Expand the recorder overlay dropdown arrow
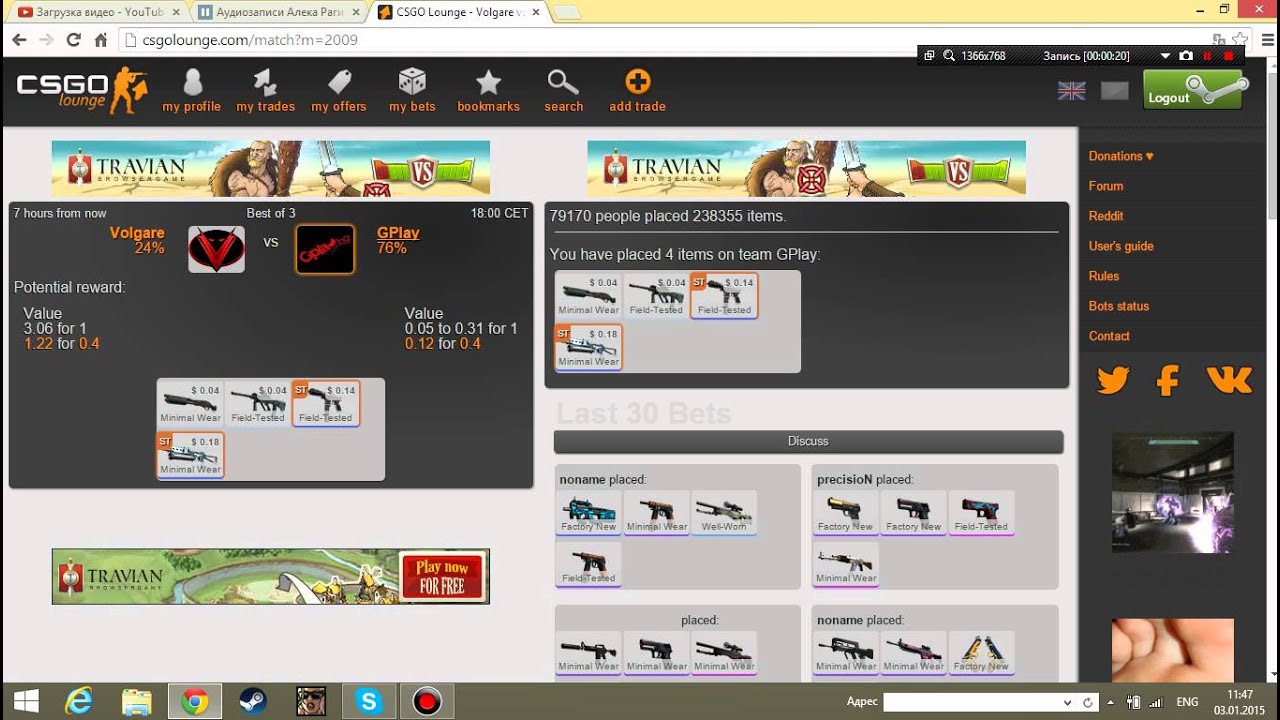1280x720 pixels. (x=1164, y=56)
